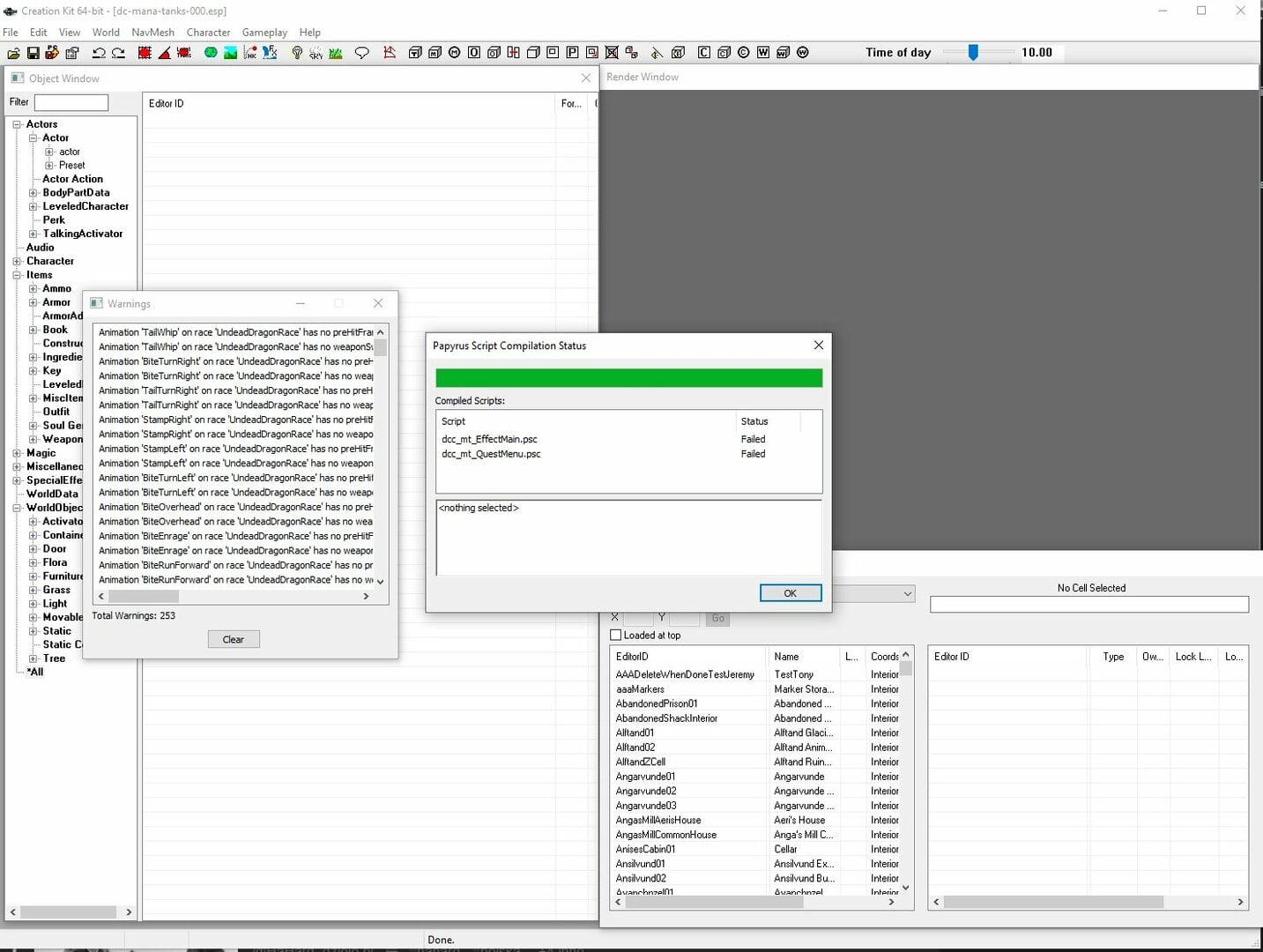The image size is (1263, 952).
Task: Adjust the Time of day slider handle
Action: [x=973, y=53]
